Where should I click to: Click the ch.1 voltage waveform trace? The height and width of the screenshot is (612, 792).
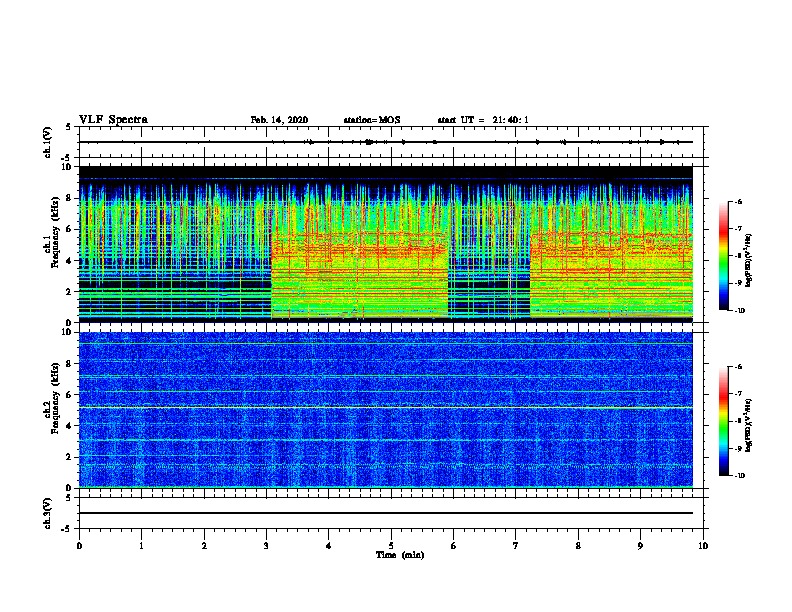(386, 142)
